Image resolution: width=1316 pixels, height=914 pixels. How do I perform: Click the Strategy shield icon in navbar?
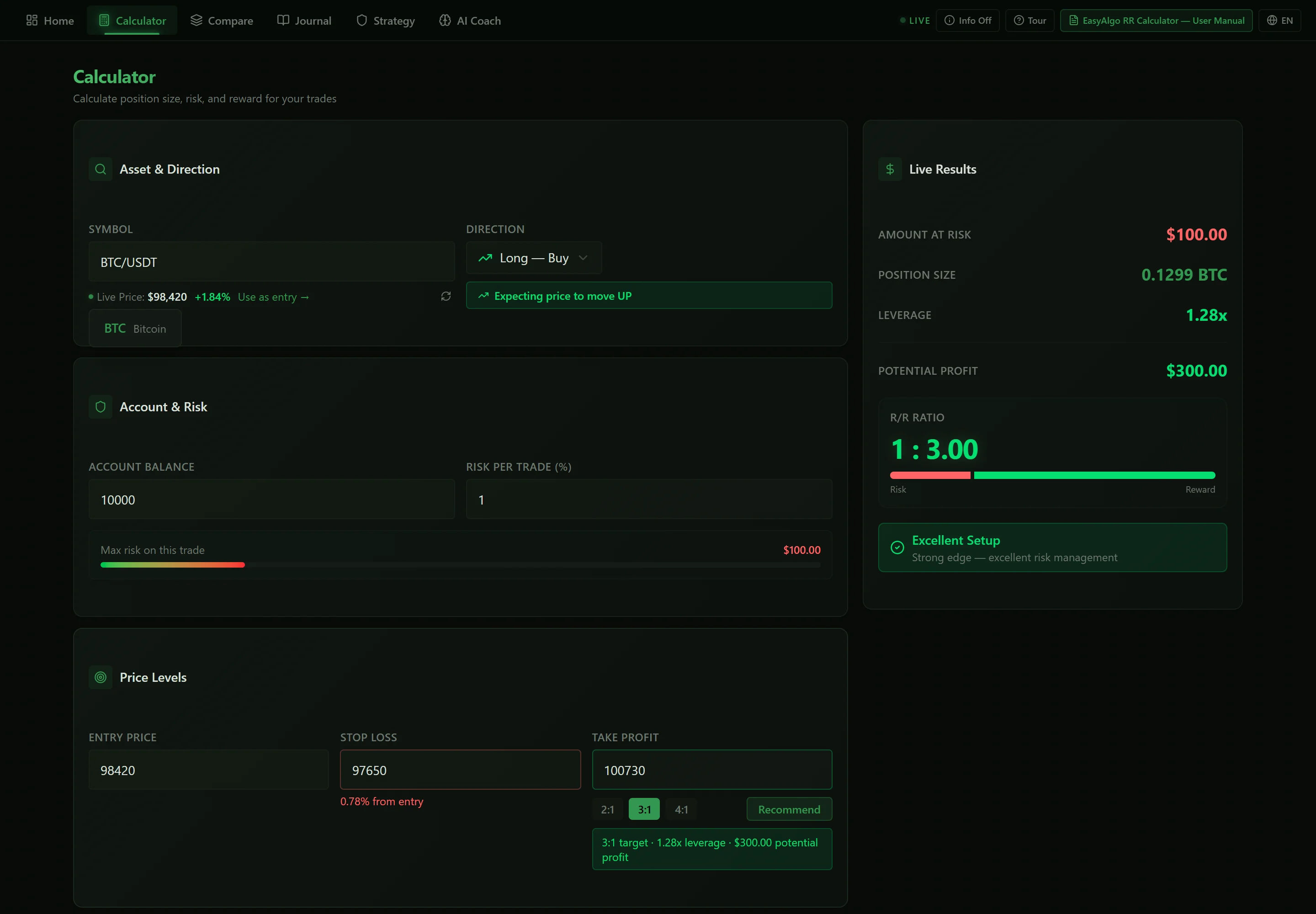pos(361,20)
